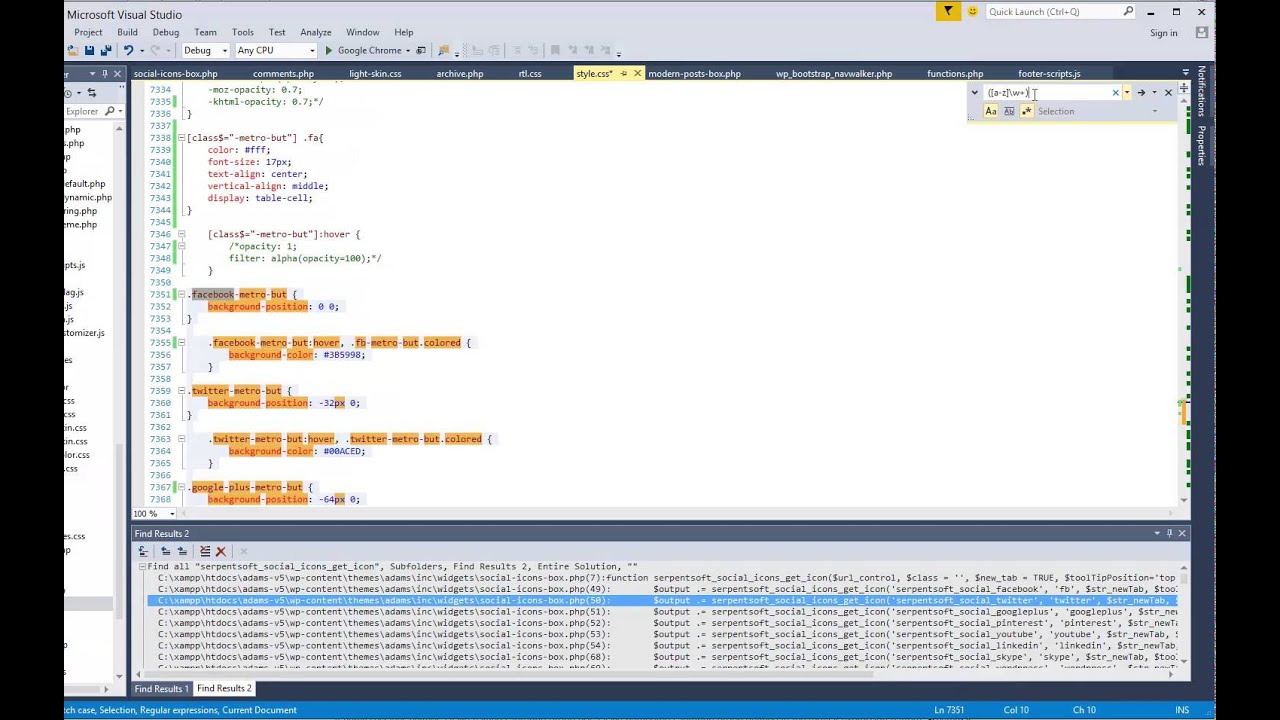This screenshot has width=1280, height=720.
Task: Click the Quick Launch search magnifier
Action: 1128,12
